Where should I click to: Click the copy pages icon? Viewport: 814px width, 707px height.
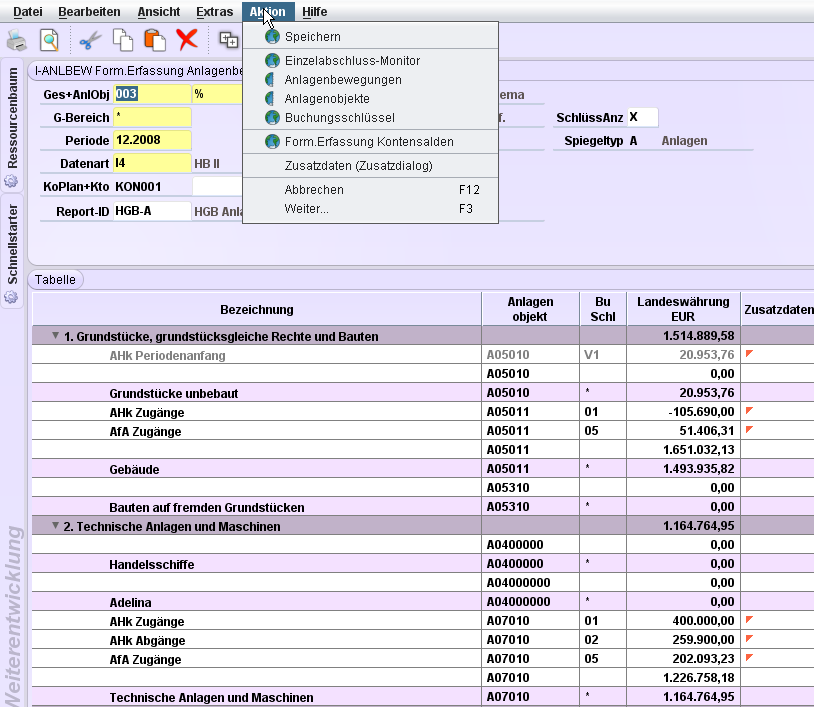click(123, 40)
